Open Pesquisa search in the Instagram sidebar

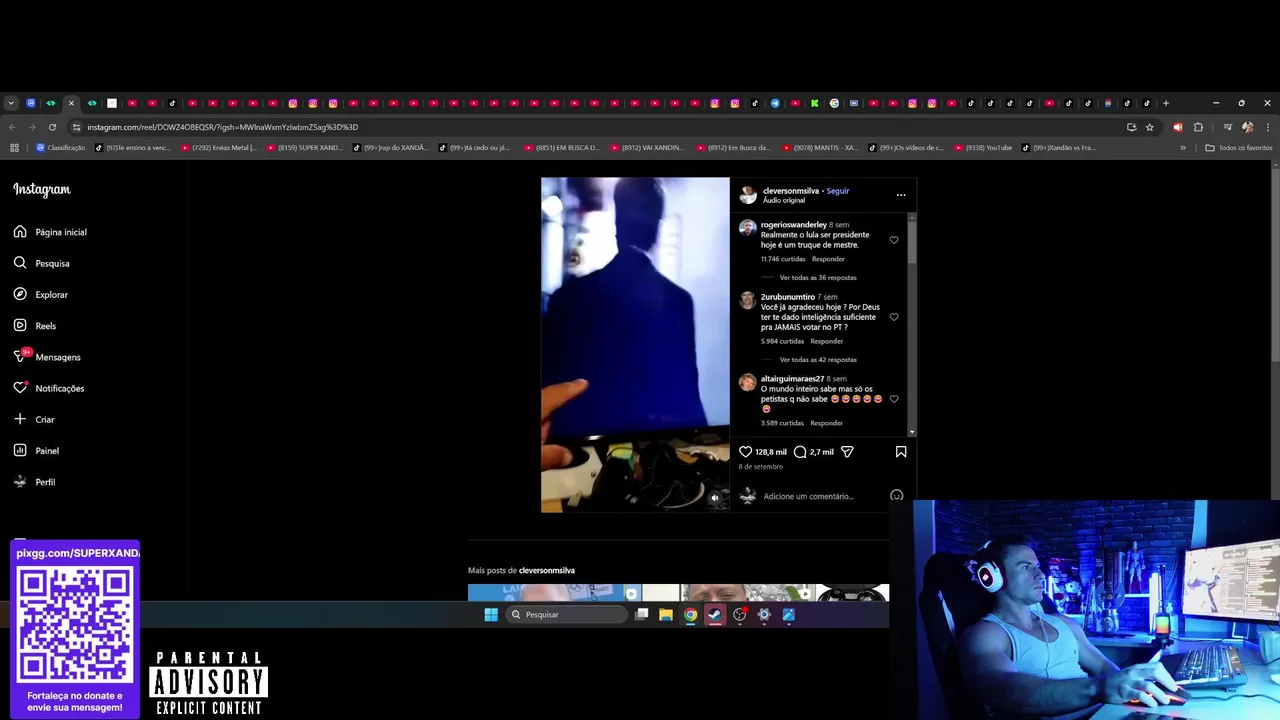pyautogui.click(x=42, y=263)
